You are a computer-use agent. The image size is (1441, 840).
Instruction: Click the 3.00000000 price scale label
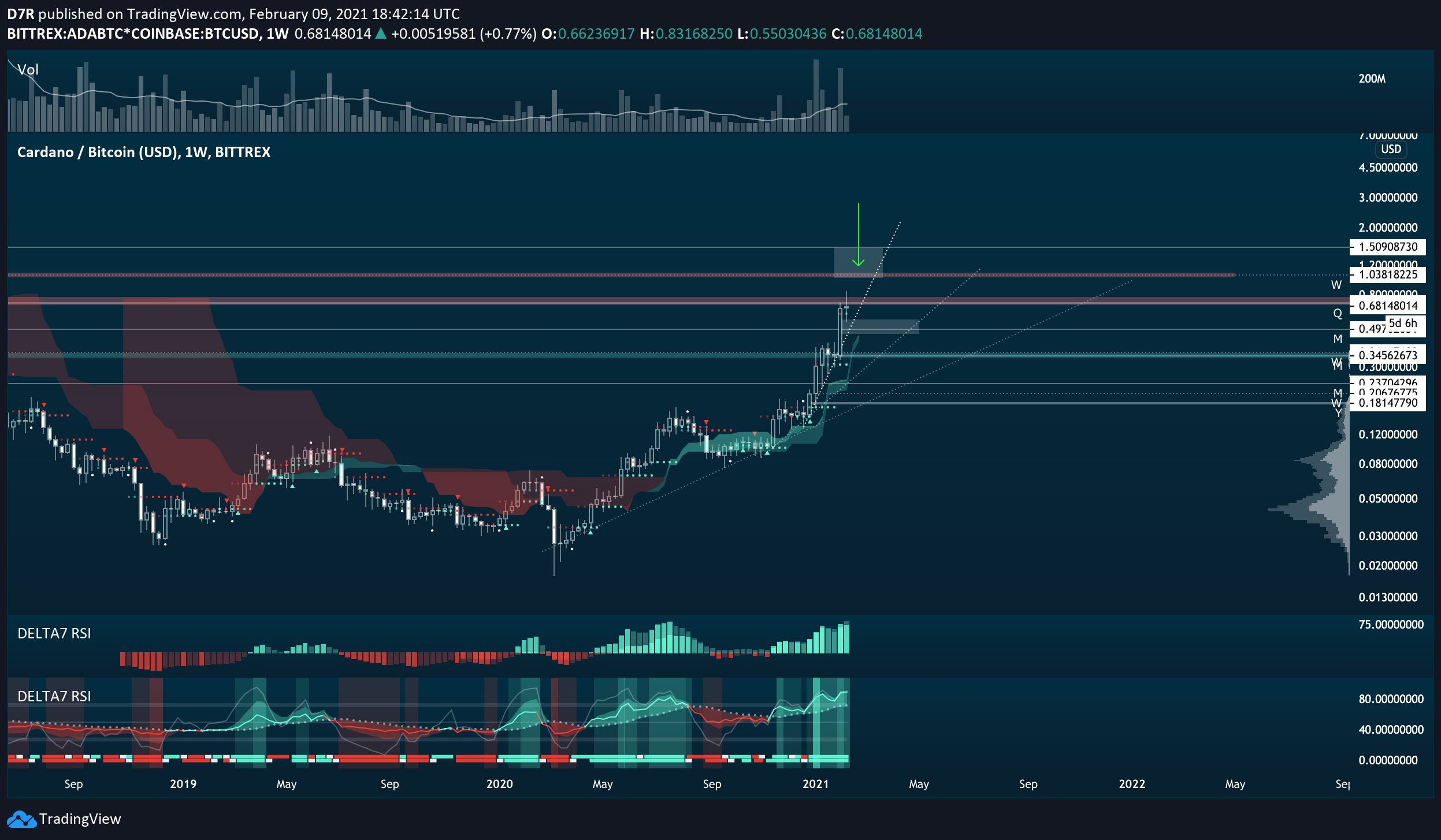point(1388,198)
